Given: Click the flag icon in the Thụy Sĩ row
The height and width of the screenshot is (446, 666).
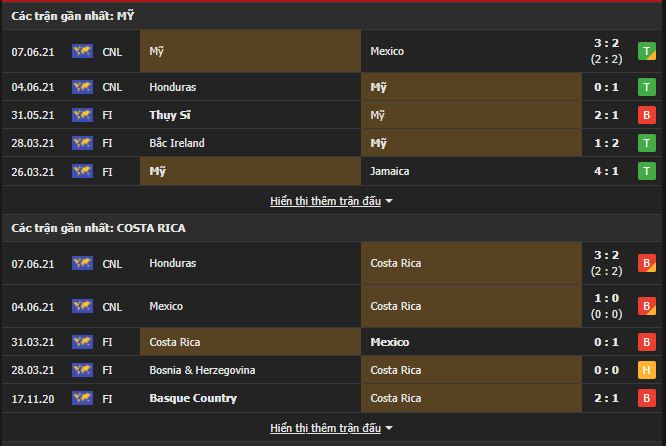Looking at the screenshot, I should pos(82,115).
